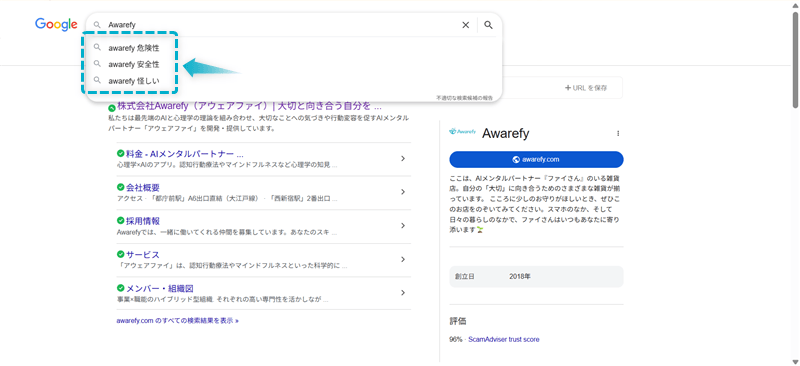
Task: Click the 評価 heading text
Action: 458,322
